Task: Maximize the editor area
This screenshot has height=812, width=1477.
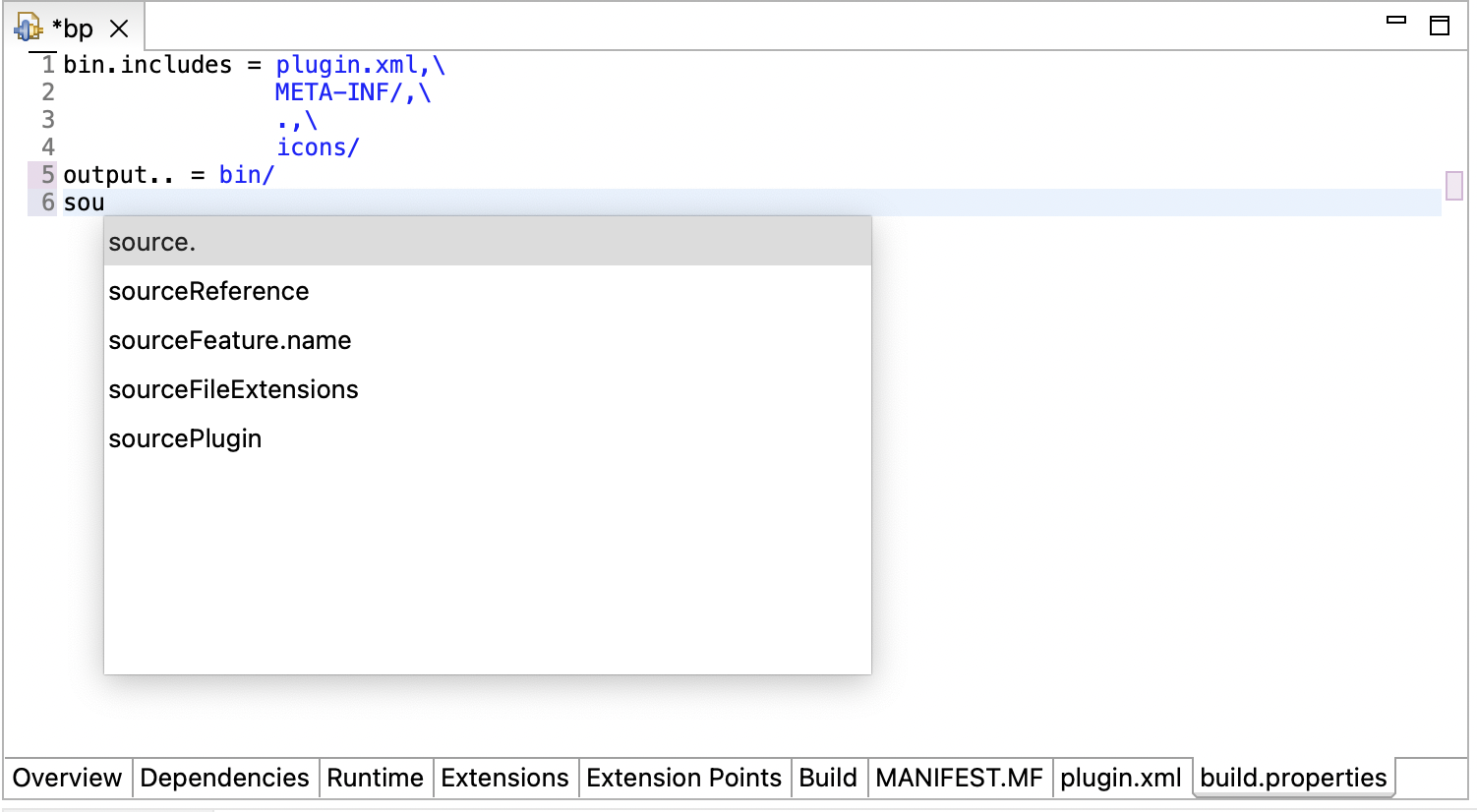Action: [1440, 26]
